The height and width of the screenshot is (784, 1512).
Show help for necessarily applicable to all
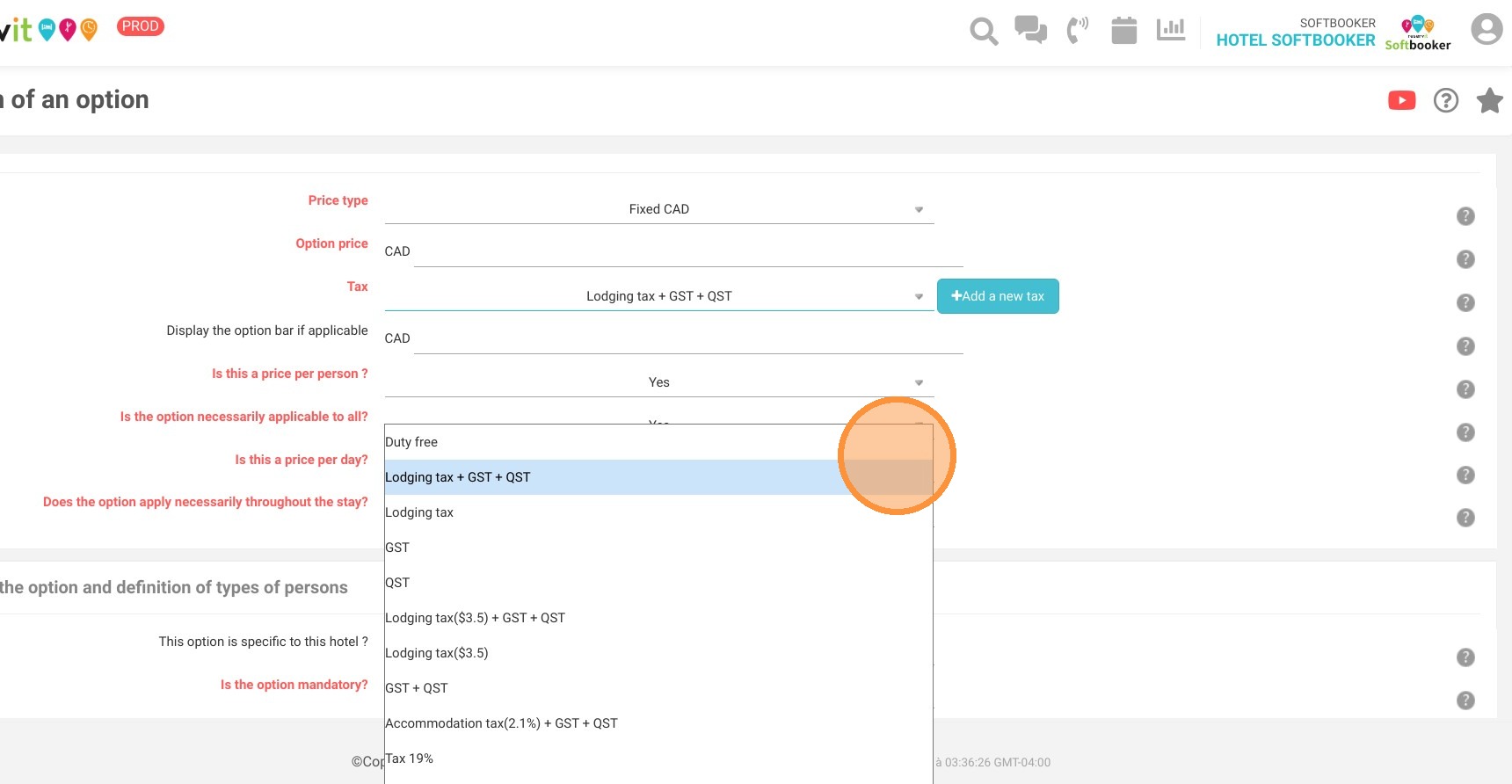point(1465,432)
